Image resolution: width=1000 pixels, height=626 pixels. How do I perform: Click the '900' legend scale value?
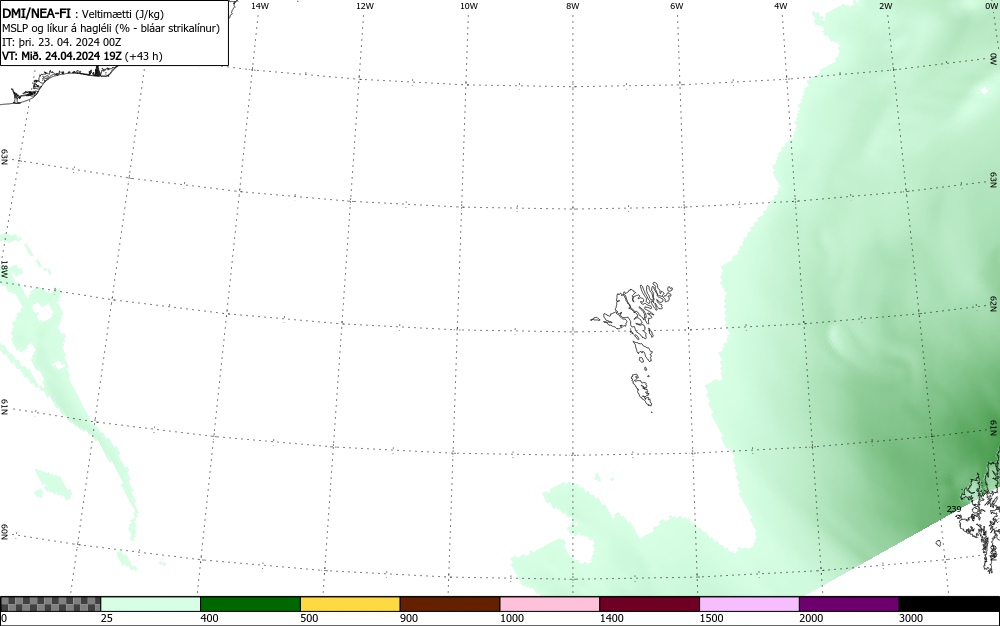[x=409, y=618]
